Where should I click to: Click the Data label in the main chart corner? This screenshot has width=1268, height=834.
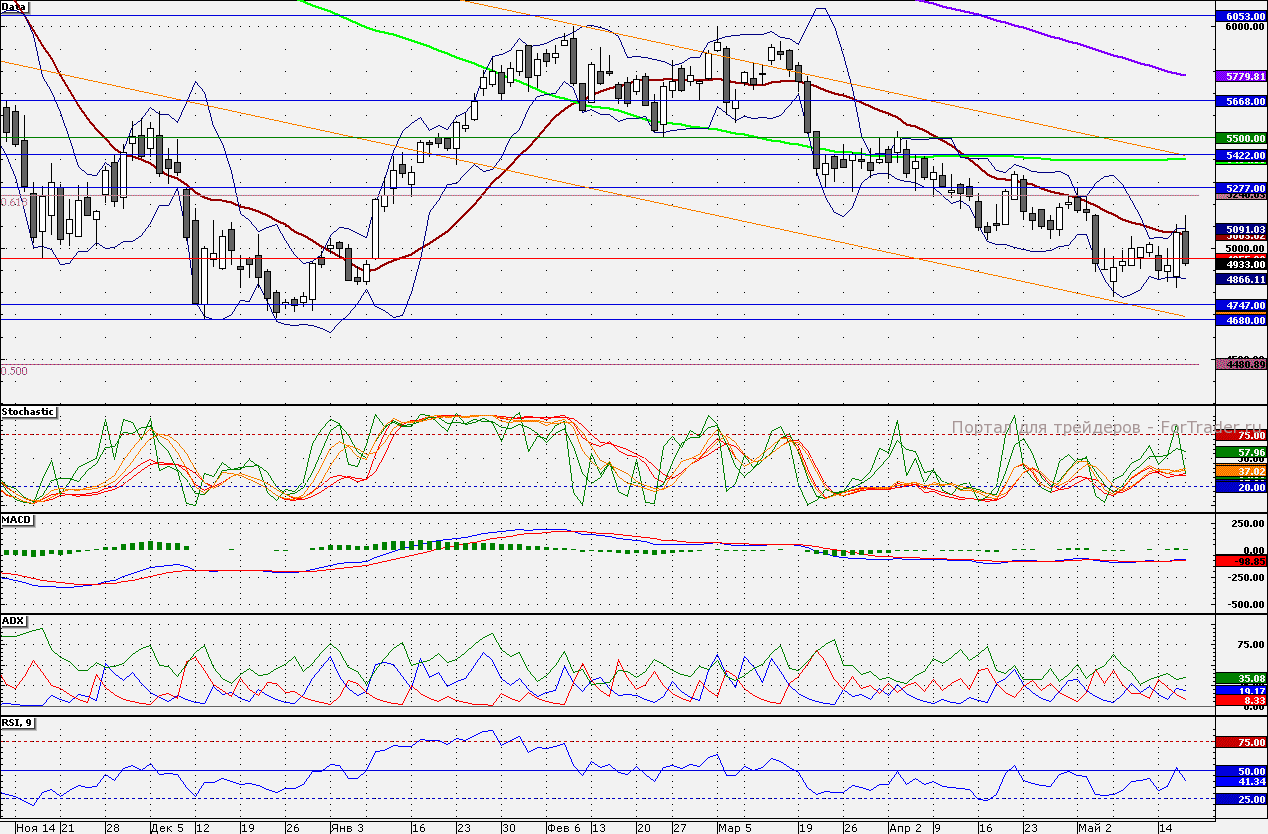click(15, 6)
